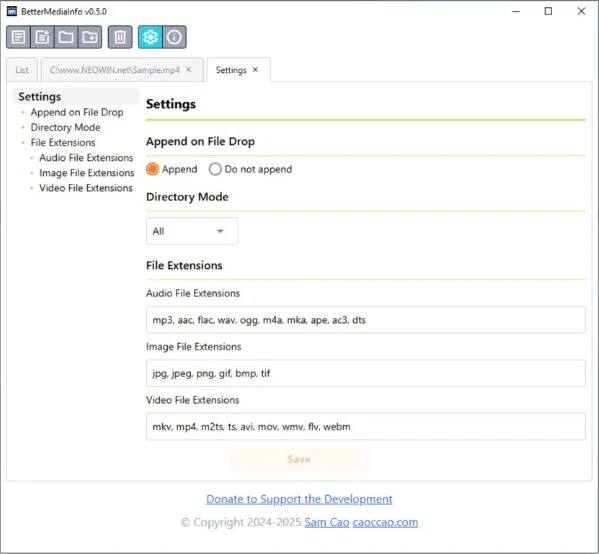Click the Save button
599x554 pixels.
coord(299,459)
